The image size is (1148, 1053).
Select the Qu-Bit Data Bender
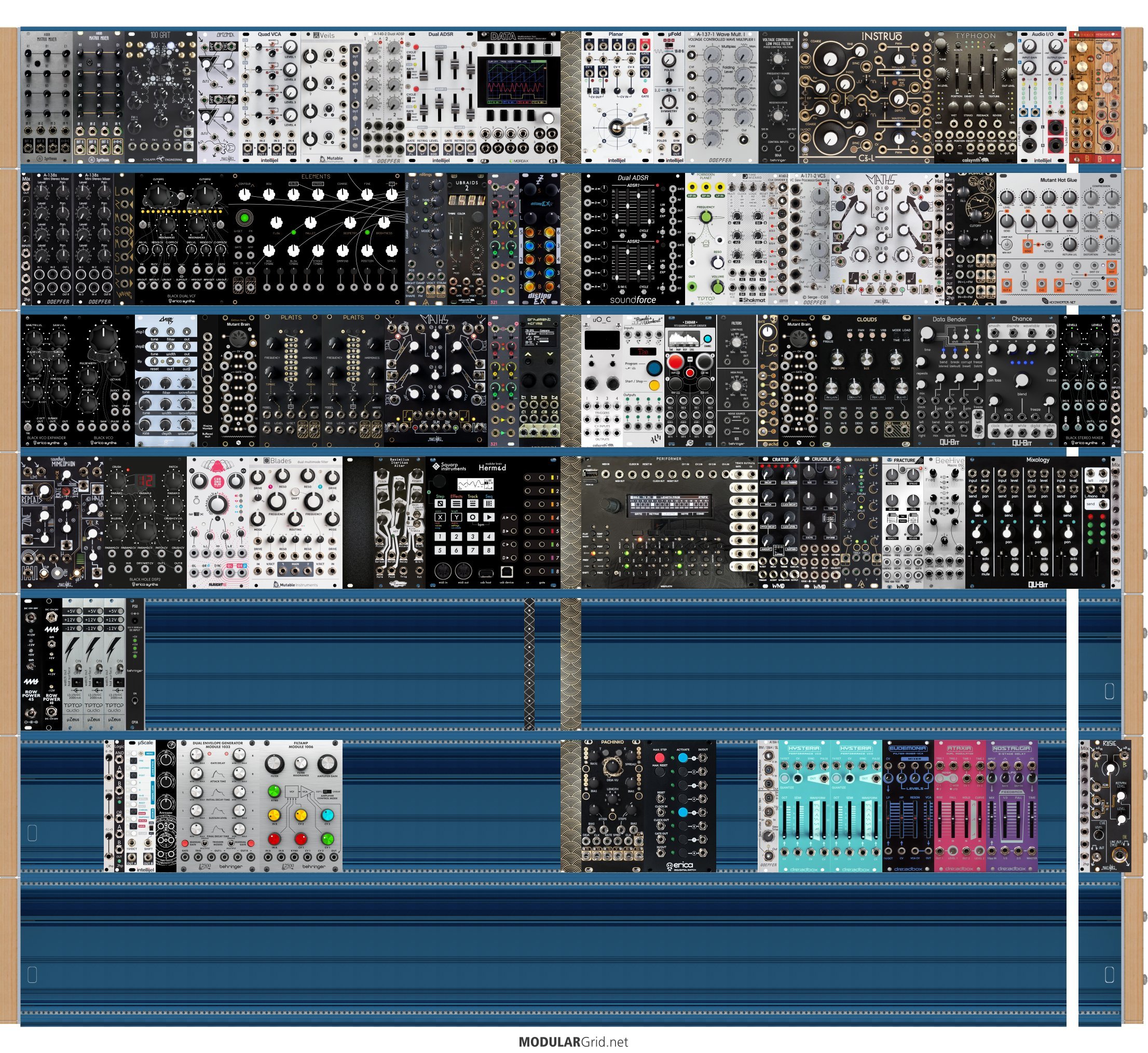(x=949, y=381)
